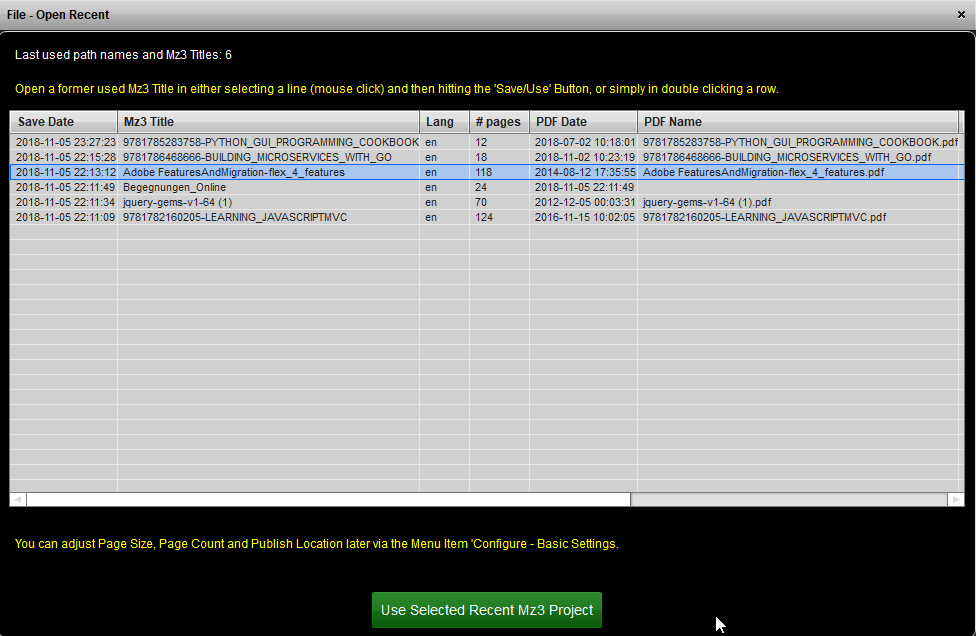Sort table by PDF Name column header
Screen dimensions: 976x636
798,122
